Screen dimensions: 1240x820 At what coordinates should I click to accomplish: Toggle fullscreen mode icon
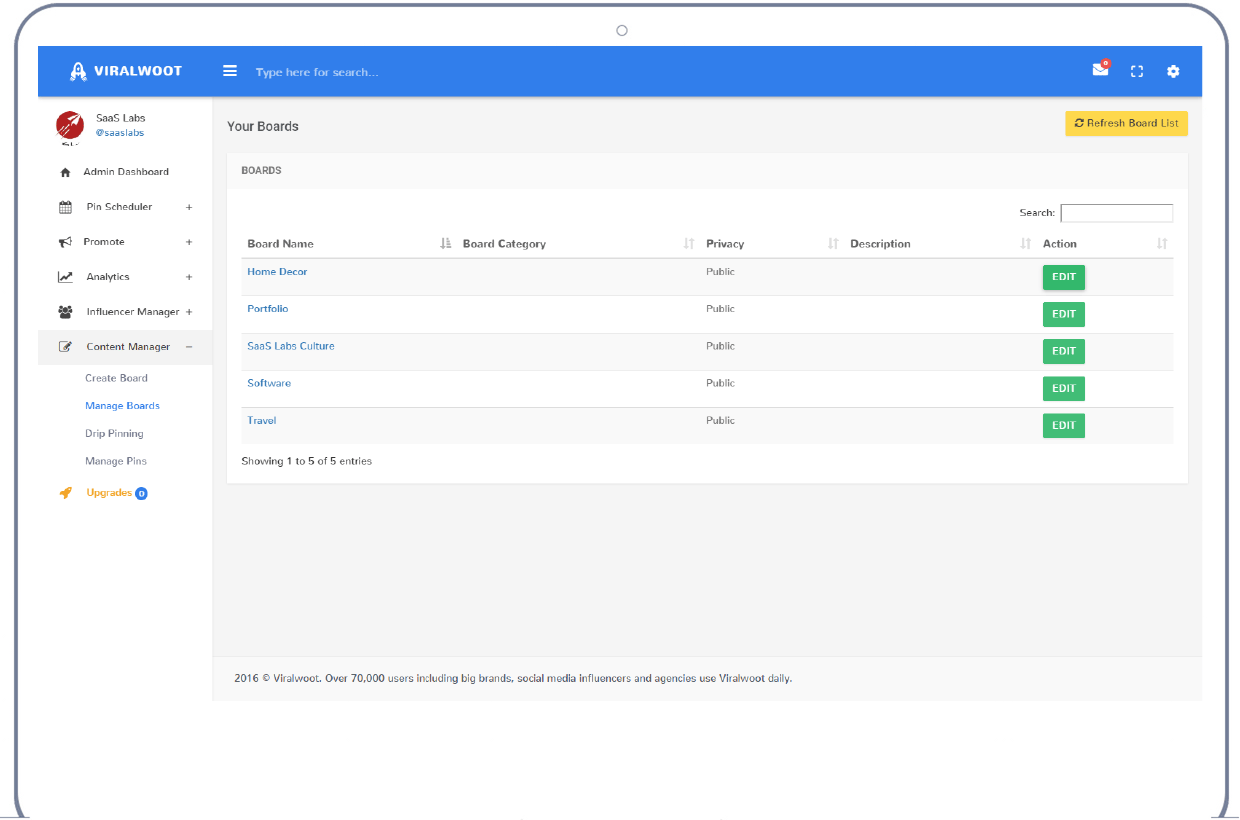tap(1136, 71)
